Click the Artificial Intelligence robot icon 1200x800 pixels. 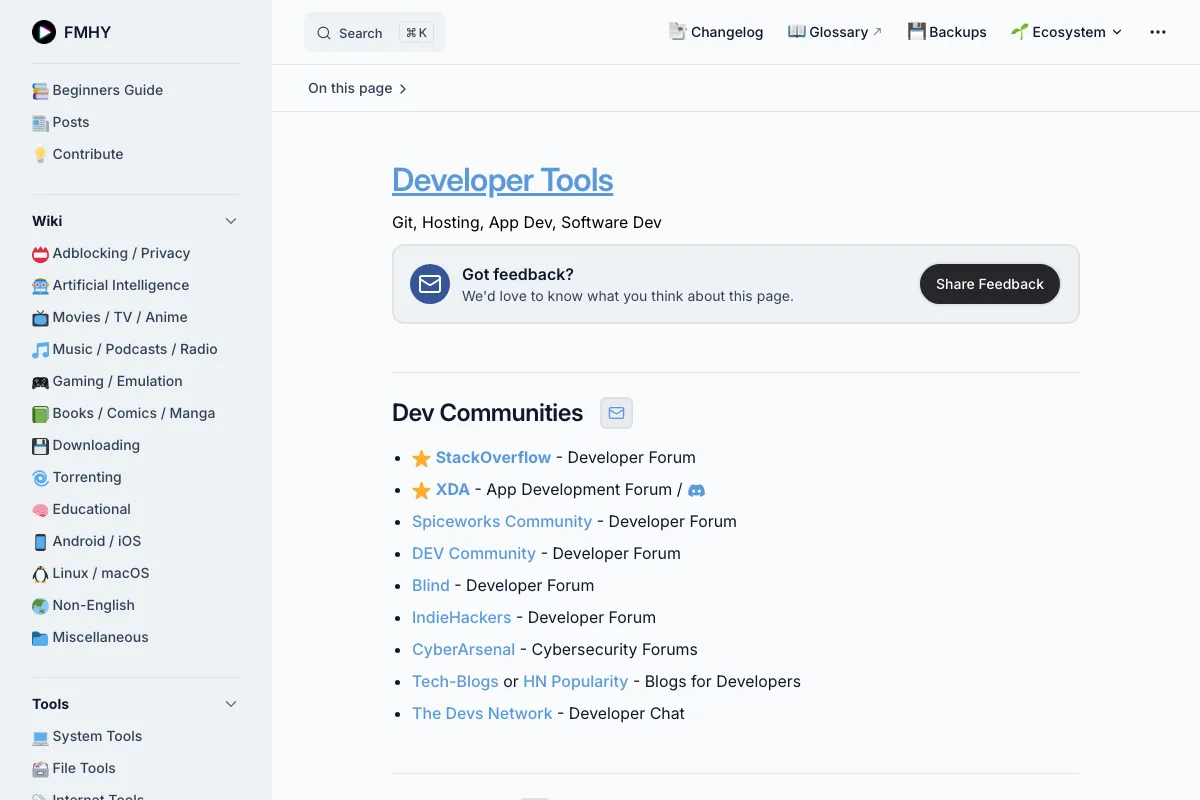click(x=40, y=286)
